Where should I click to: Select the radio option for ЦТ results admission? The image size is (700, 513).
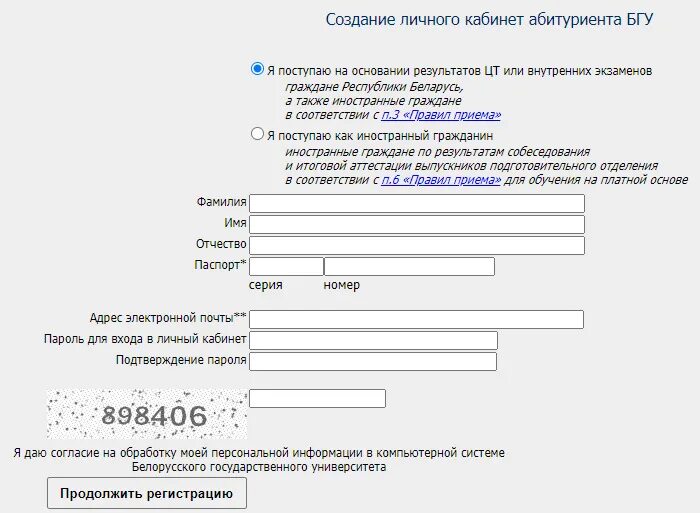point(257,70)
